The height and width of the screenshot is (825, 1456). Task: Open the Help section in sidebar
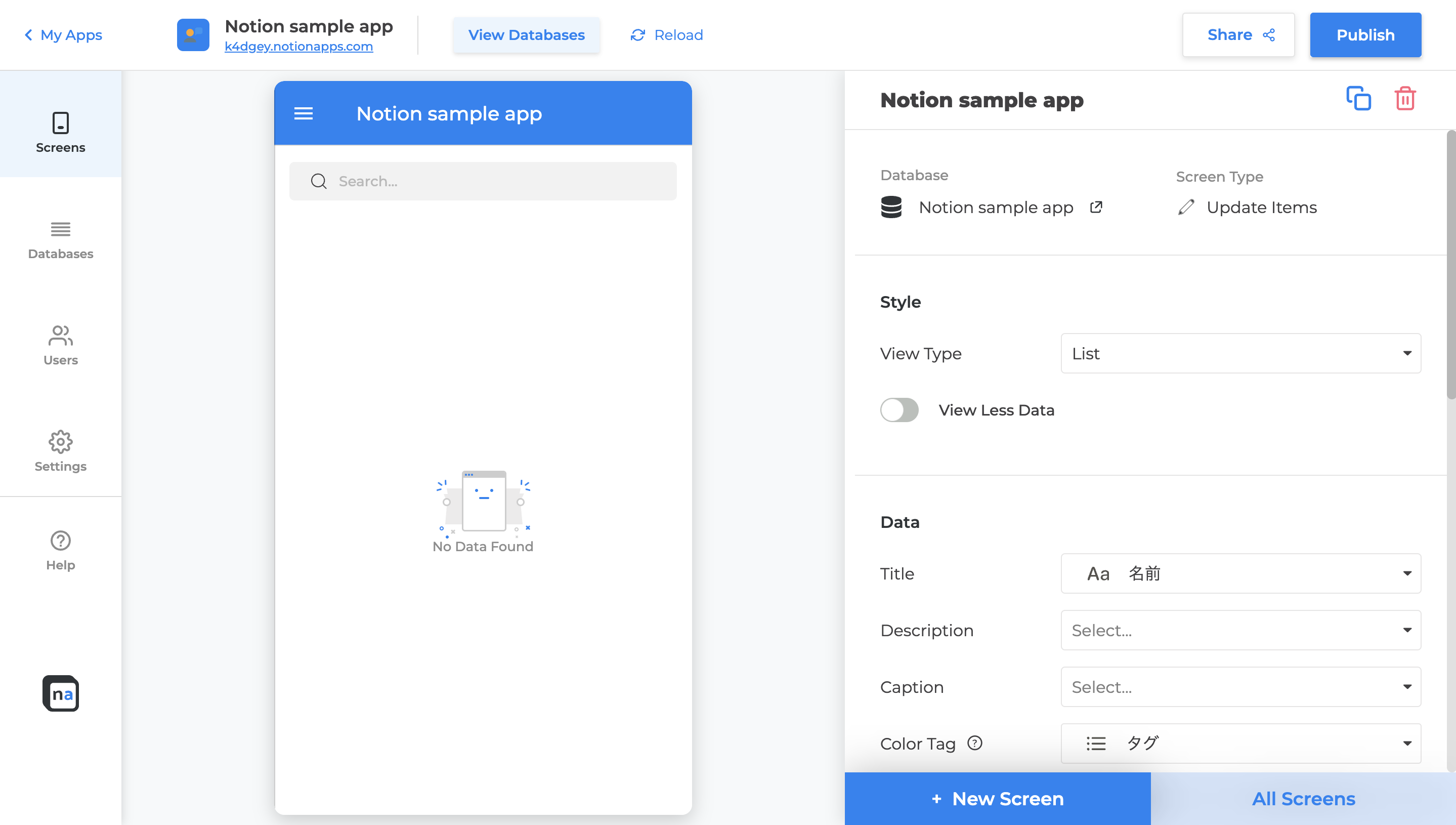pos(61,550)
